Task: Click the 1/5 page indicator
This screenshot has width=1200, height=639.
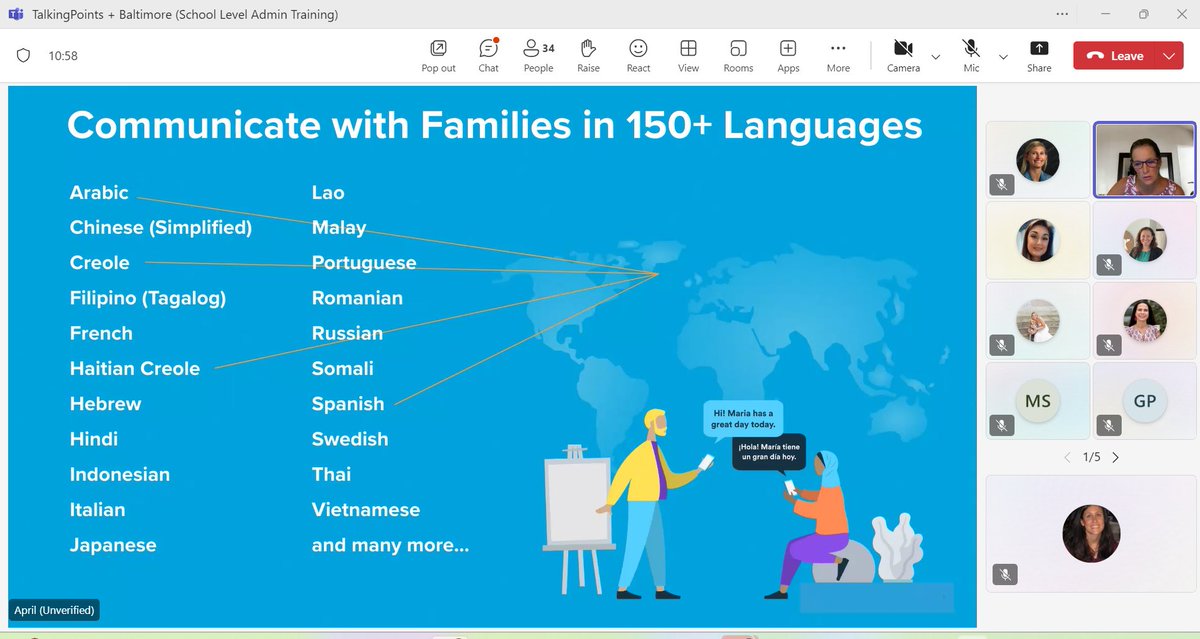Action: (1091, 457)
